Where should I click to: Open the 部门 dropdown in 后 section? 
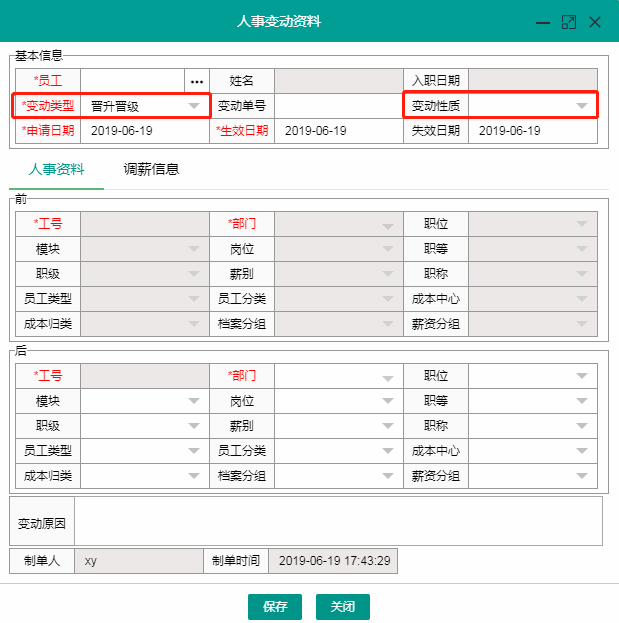388,377
